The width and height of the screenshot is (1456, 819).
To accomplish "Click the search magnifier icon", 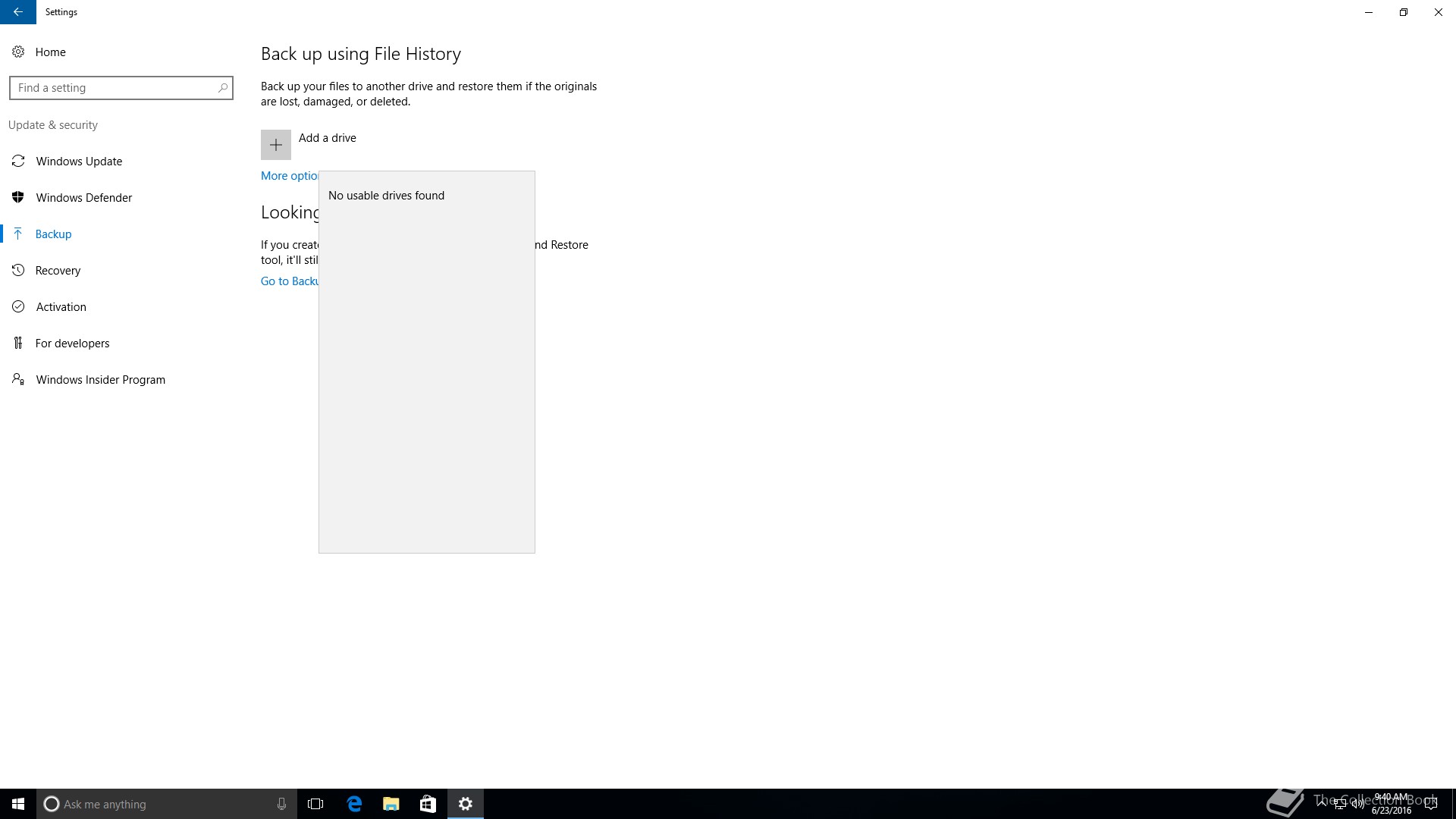I will point(222,88).
